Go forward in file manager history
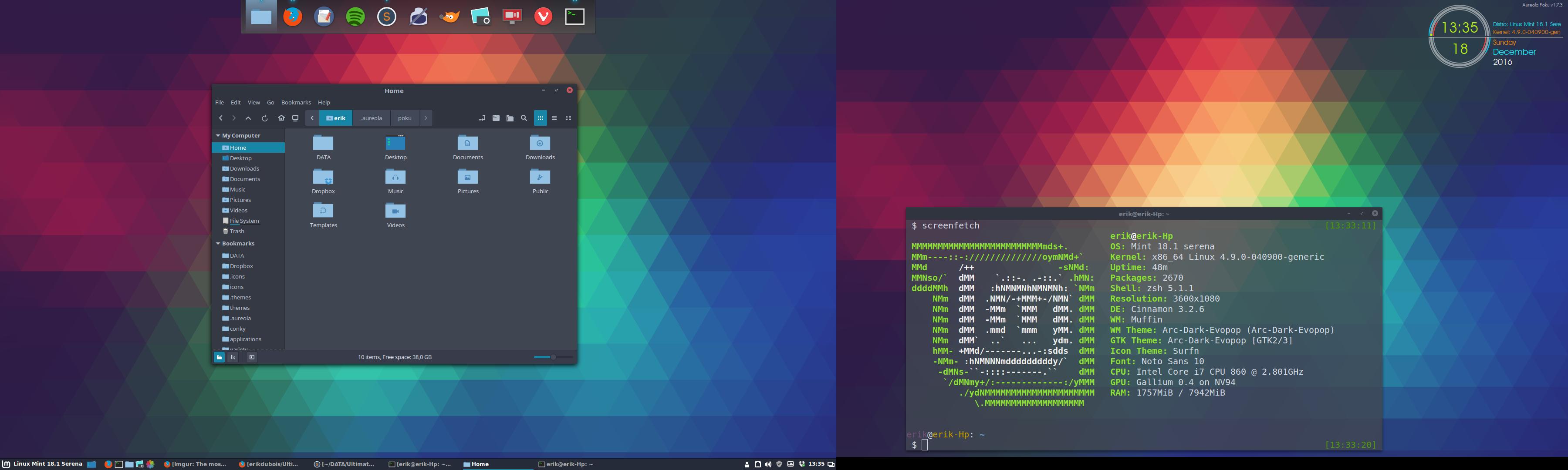This screenshot has height=470, width=1568. (234, 118)
